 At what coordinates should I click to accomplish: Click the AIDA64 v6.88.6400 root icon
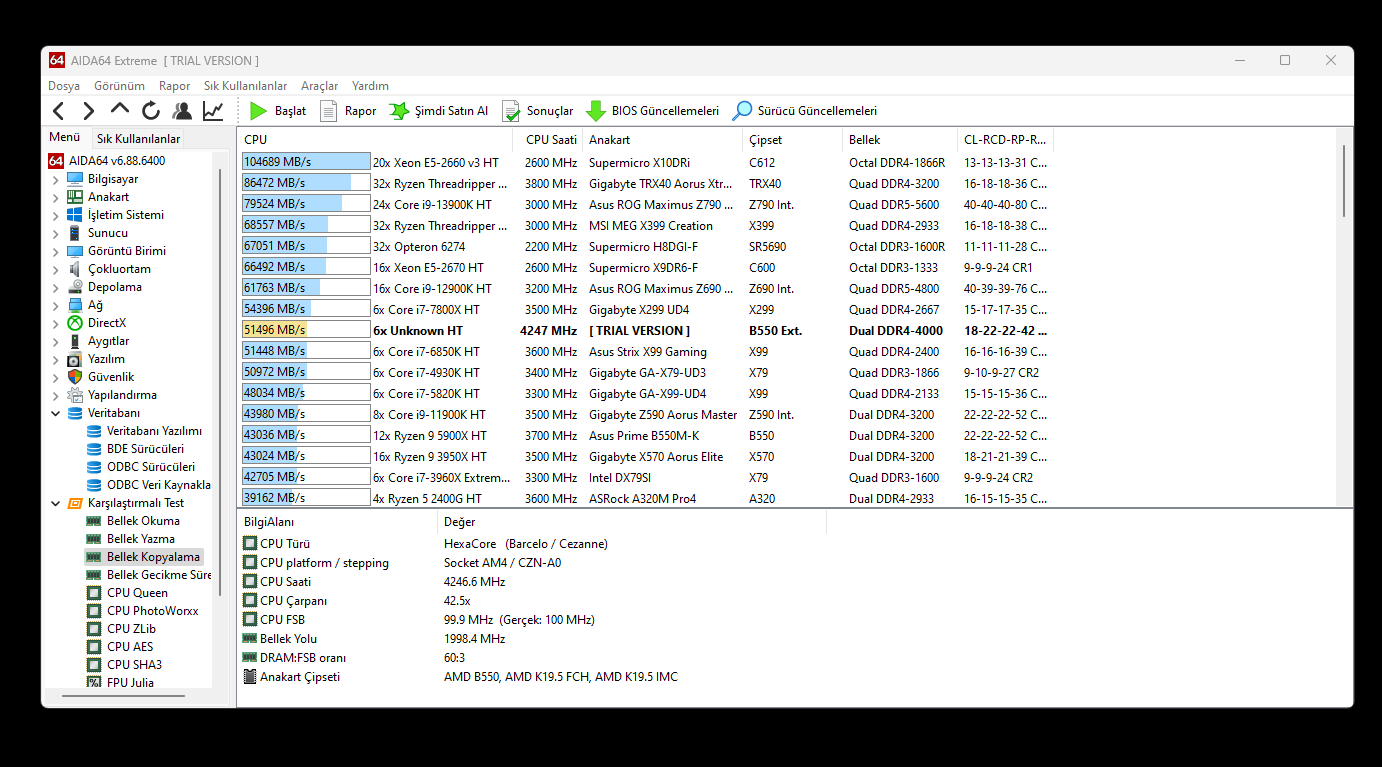[56, 161]
